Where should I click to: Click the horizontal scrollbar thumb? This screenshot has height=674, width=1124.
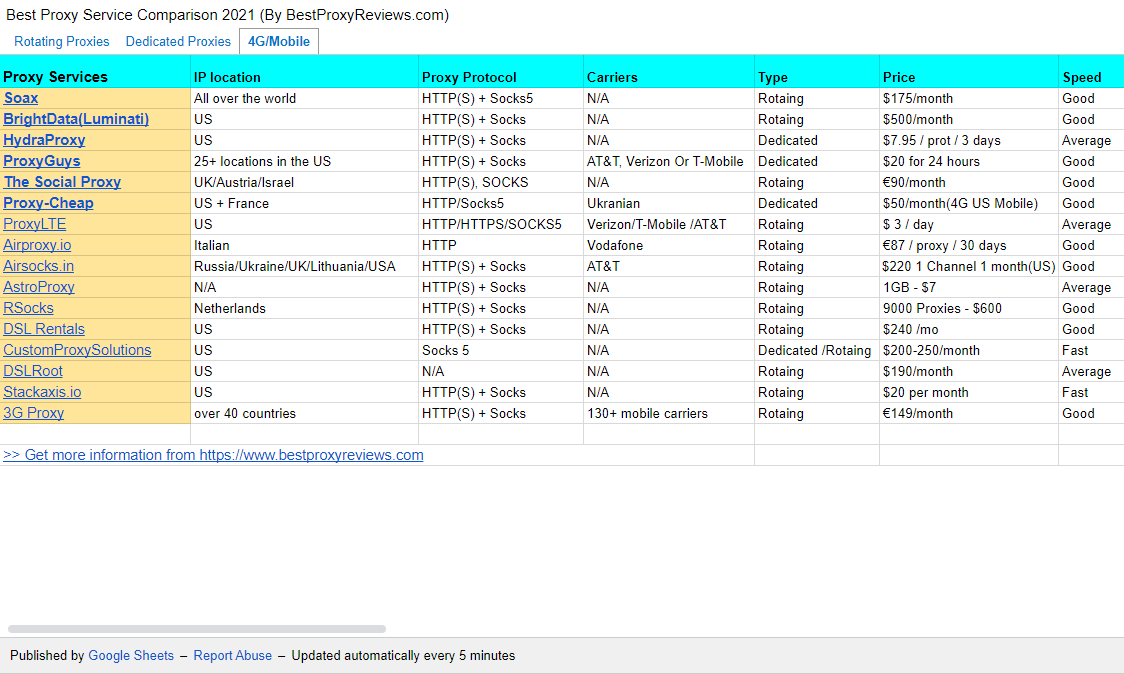coord(197,629)
